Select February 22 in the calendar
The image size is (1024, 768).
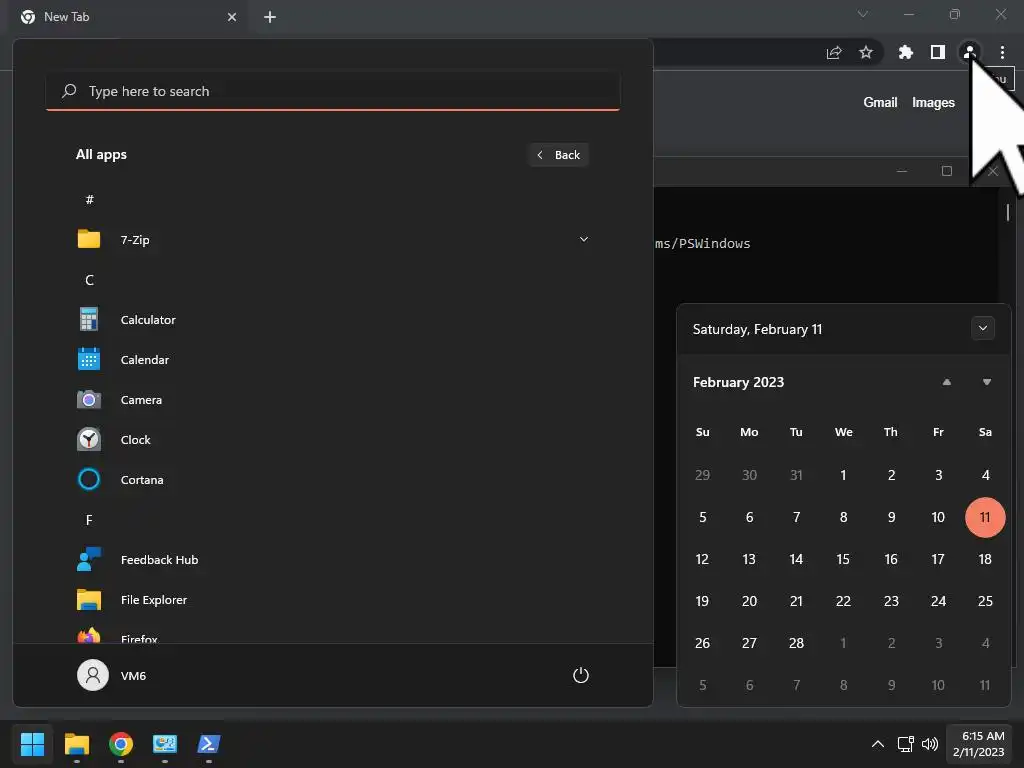point(843,601)
